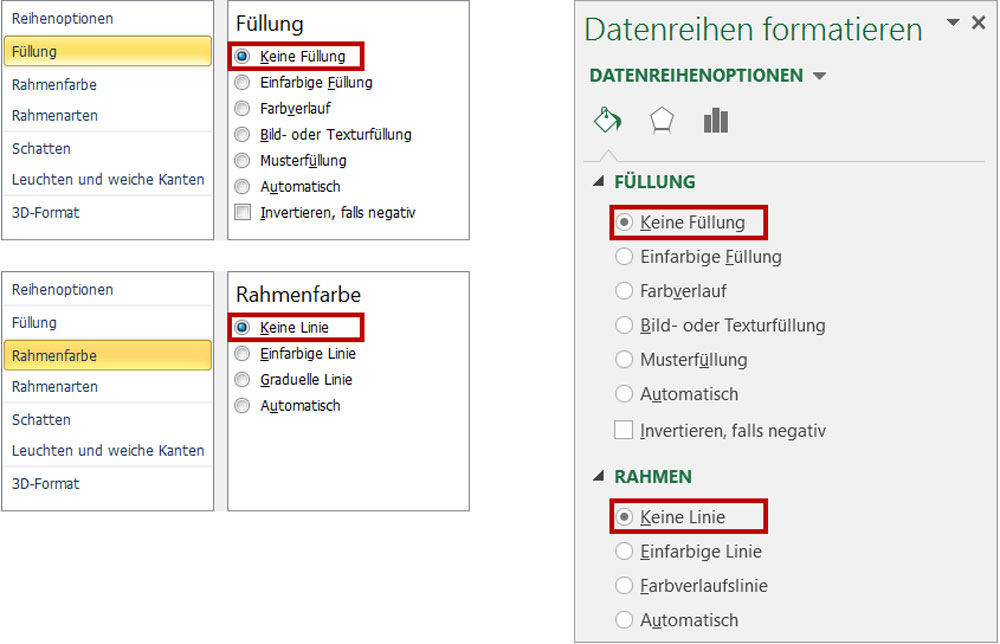Go to 3D-Format in the lower sidebar
This screenshot has width=1000, height=644.
point(45,484)
